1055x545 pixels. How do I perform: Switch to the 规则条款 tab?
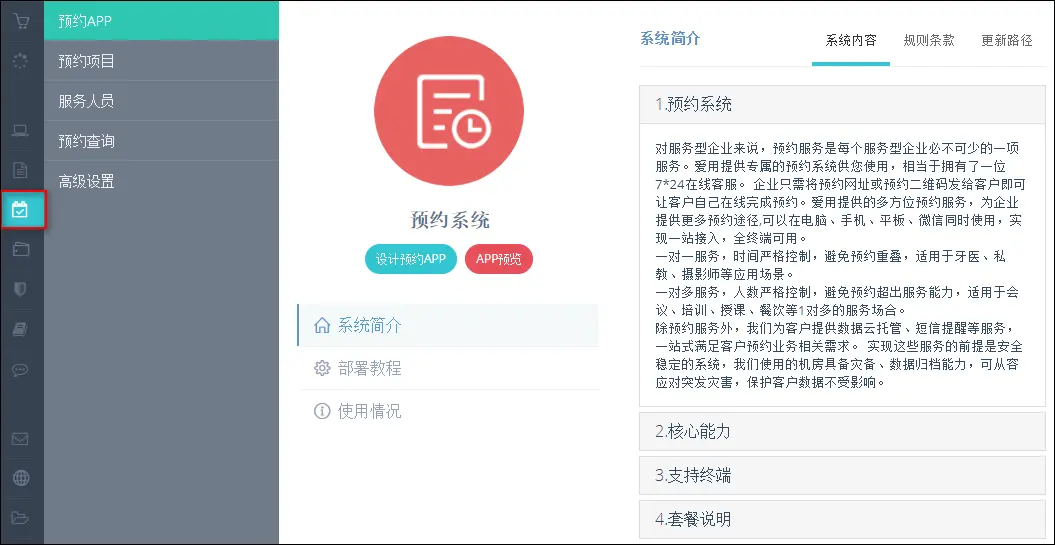[928, 41]
